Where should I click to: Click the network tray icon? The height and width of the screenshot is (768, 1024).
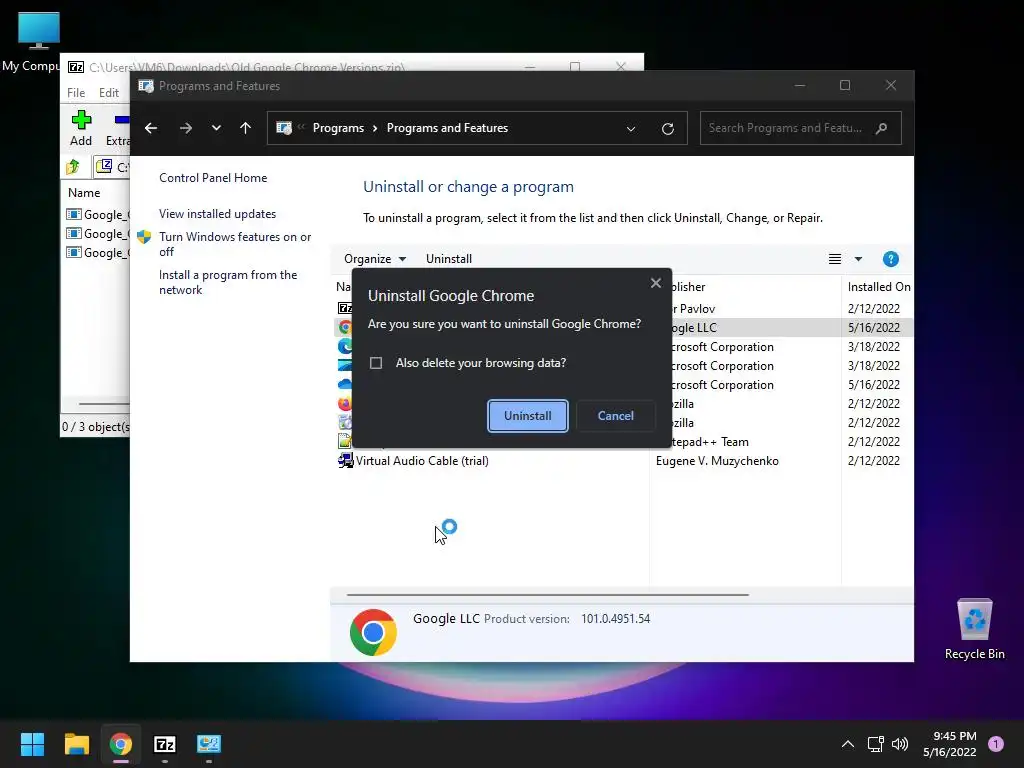point(875,744)
